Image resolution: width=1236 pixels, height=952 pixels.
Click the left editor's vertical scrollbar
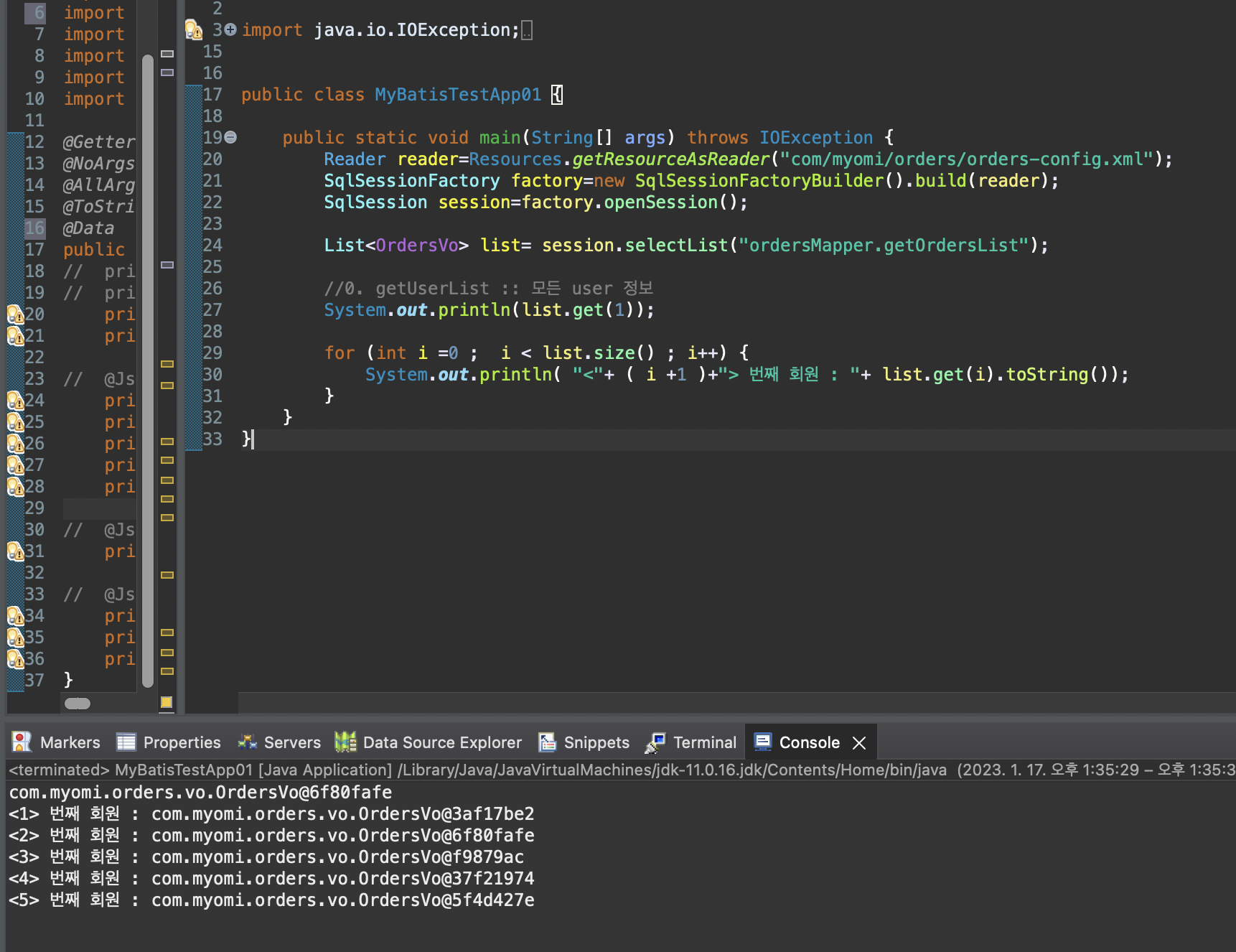pos(148,359)
